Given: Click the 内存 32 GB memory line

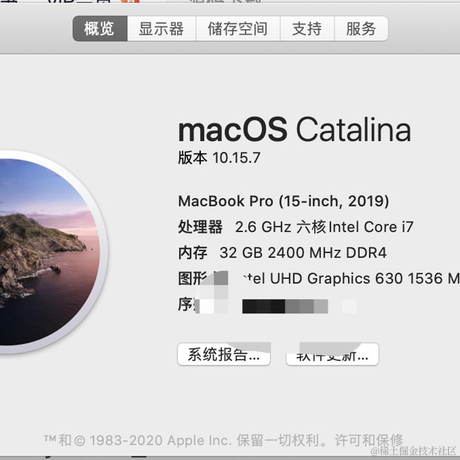Looking at the screenshot, I should [282, 253].
